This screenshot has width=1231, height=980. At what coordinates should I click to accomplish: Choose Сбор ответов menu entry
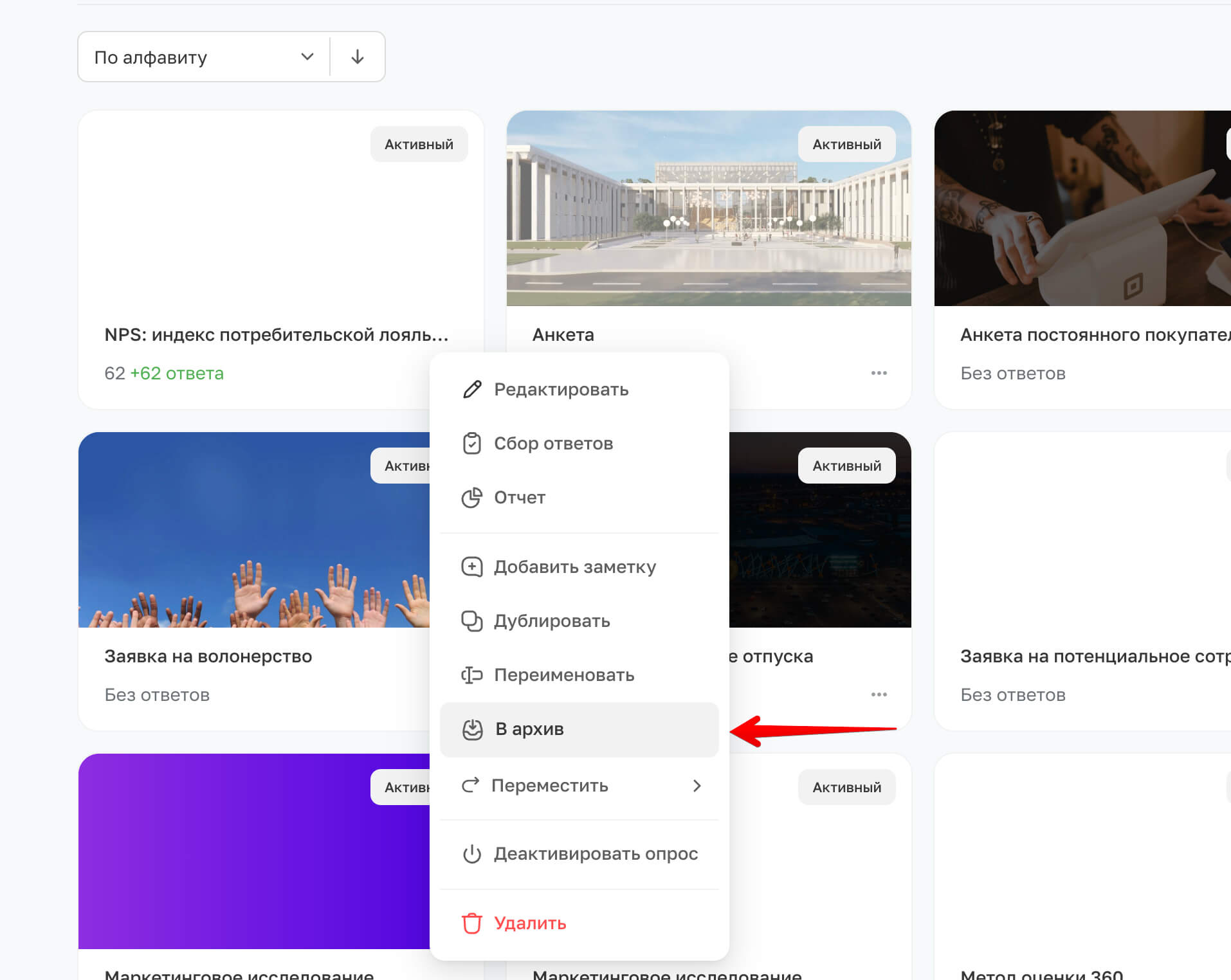coord(579,443)
